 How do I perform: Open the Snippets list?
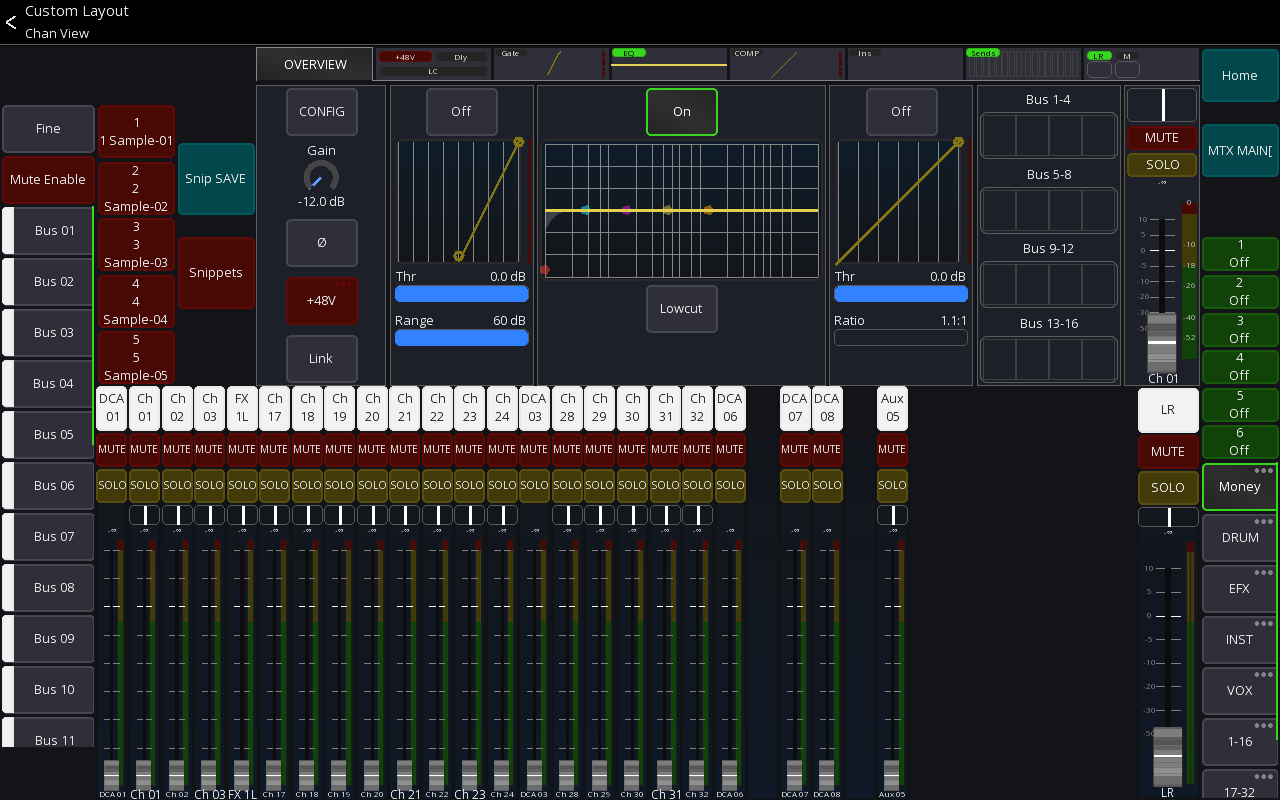(x=216, y=272)
